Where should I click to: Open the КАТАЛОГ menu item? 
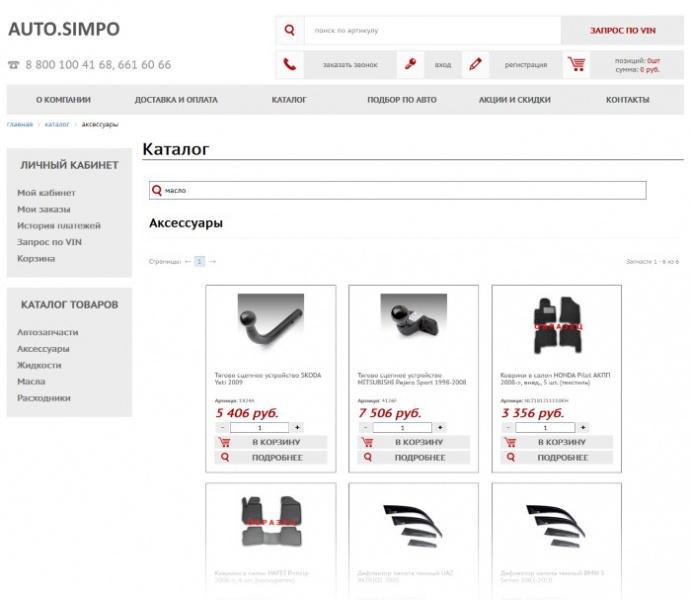289,100
